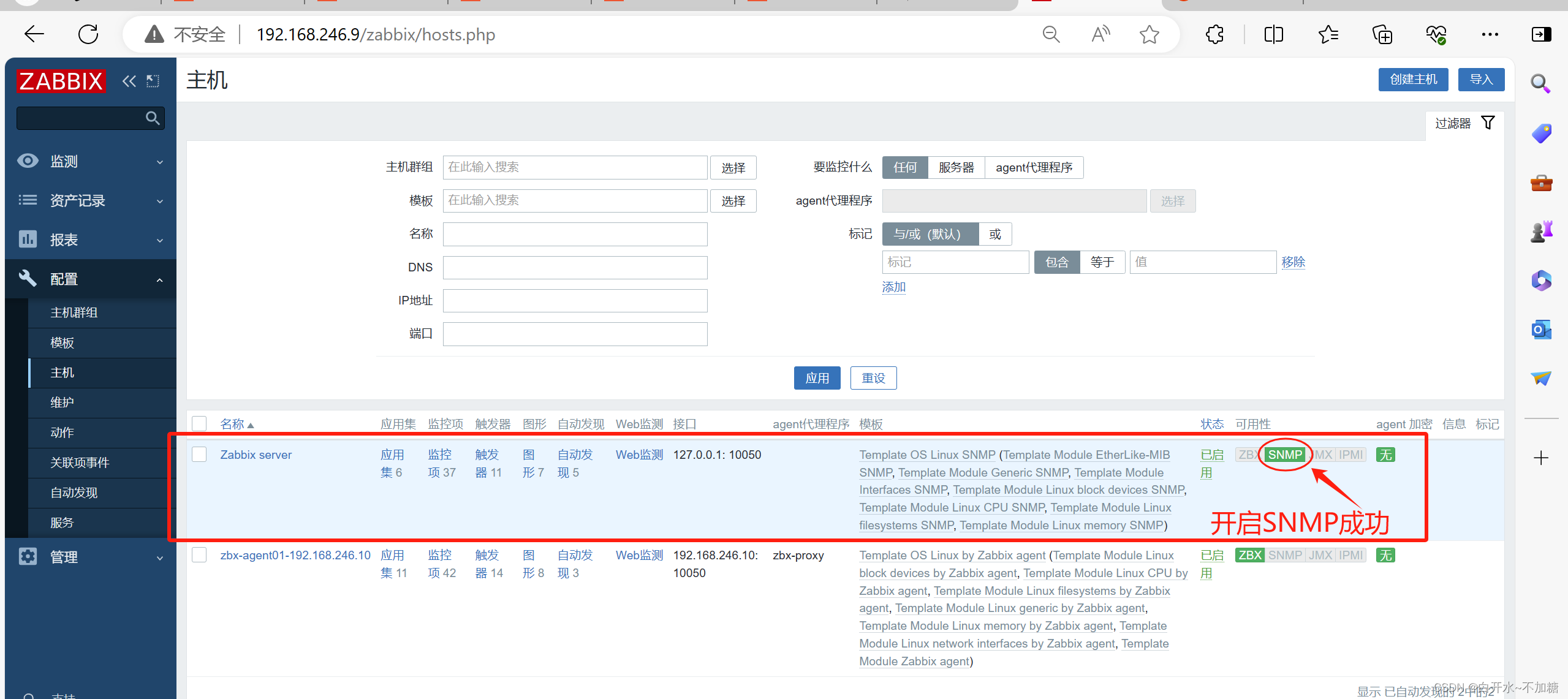Click the 配置 wrench icon
This screenshot has width=1568, height=699.
click(28, 279)
